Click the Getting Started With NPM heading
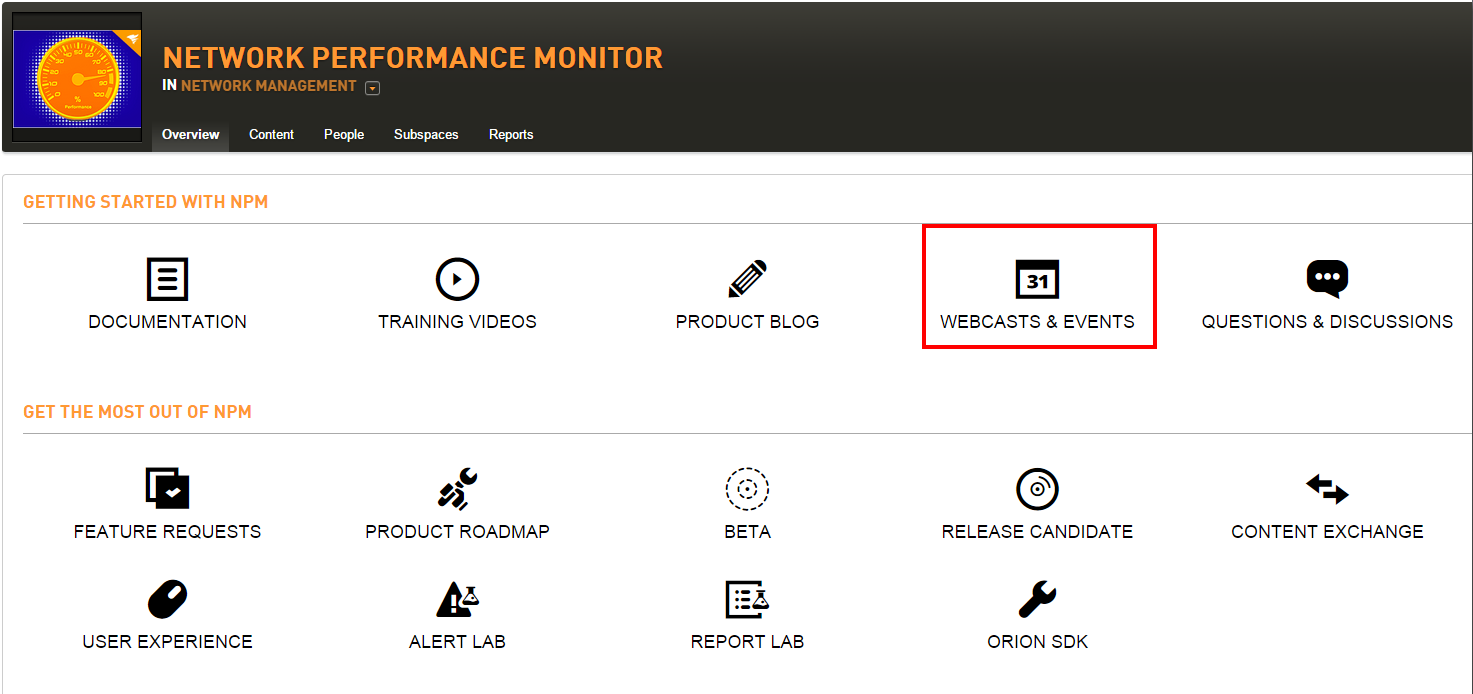The image size is (1473, 694). pos(146,202)
